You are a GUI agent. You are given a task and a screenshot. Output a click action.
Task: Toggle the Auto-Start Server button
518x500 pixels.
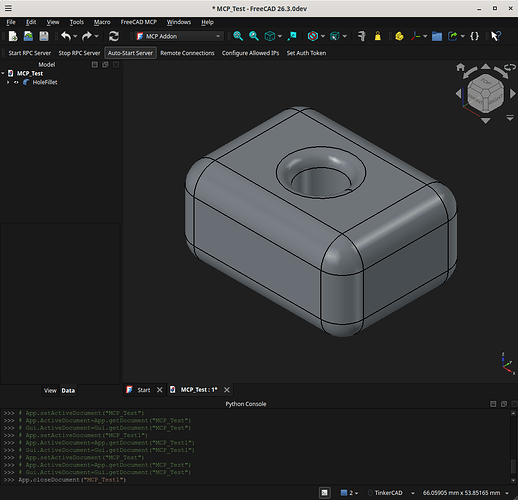point(130,53)
